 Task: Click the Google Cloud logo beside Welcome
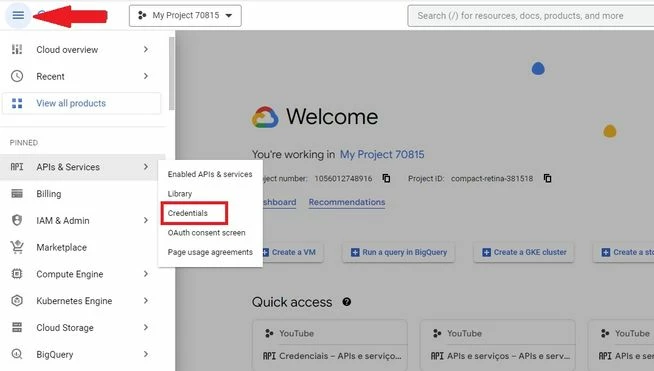265,117
